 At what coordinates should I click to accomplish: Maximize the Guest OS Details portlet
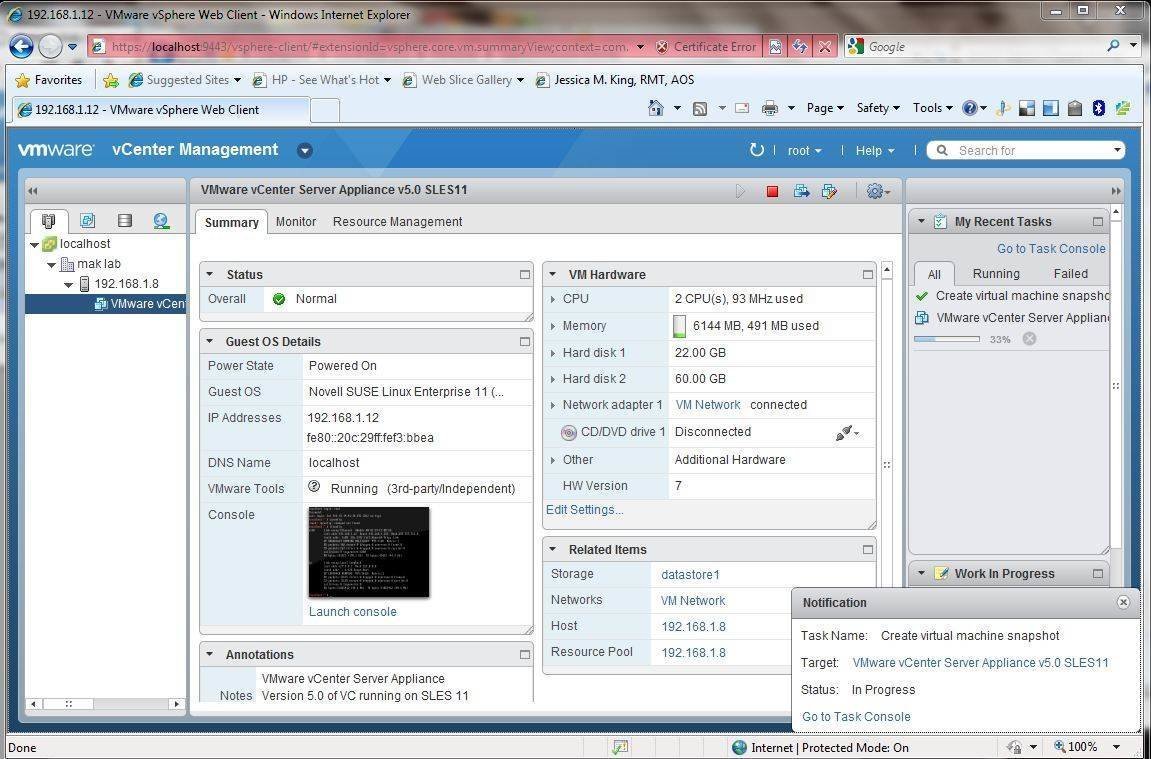point(524,341)
